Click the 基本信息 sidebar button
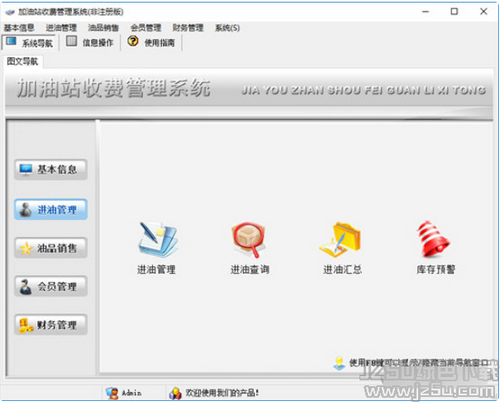Viewport: 500px width, 402px height. click(51, 169)
